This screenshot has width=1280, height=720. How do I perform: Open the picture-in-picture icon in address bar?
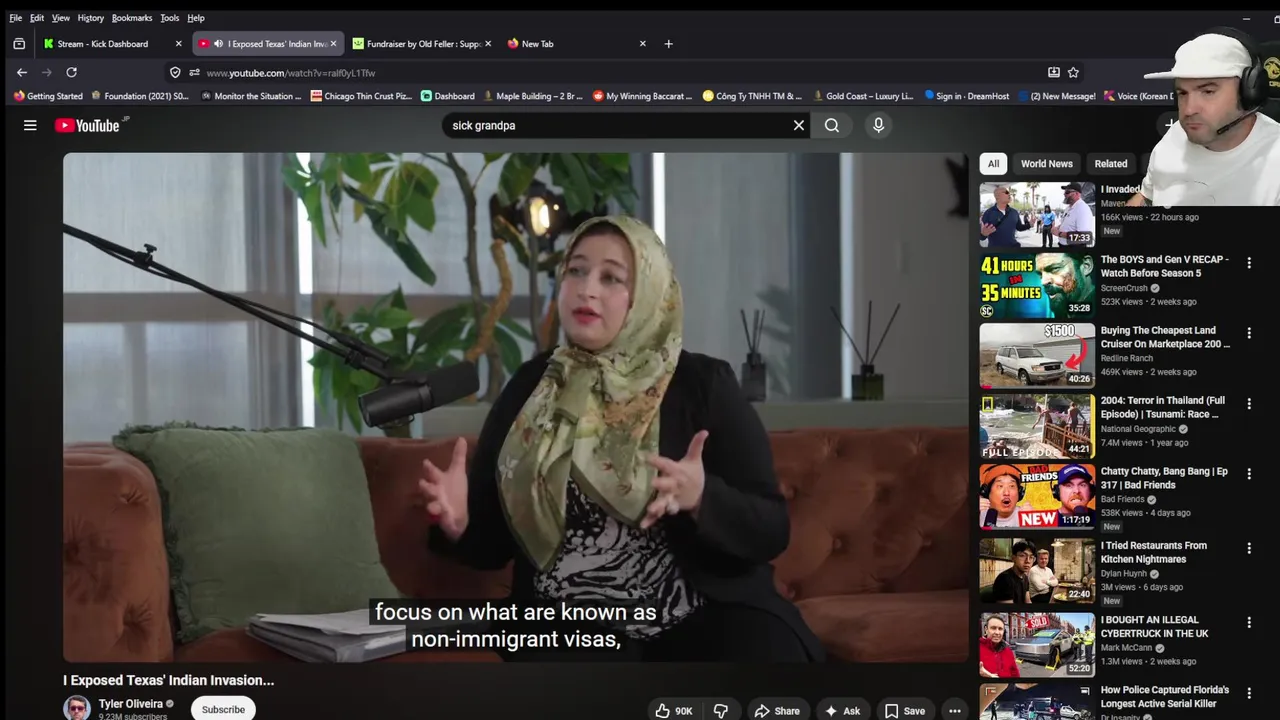pos(1053,72)
